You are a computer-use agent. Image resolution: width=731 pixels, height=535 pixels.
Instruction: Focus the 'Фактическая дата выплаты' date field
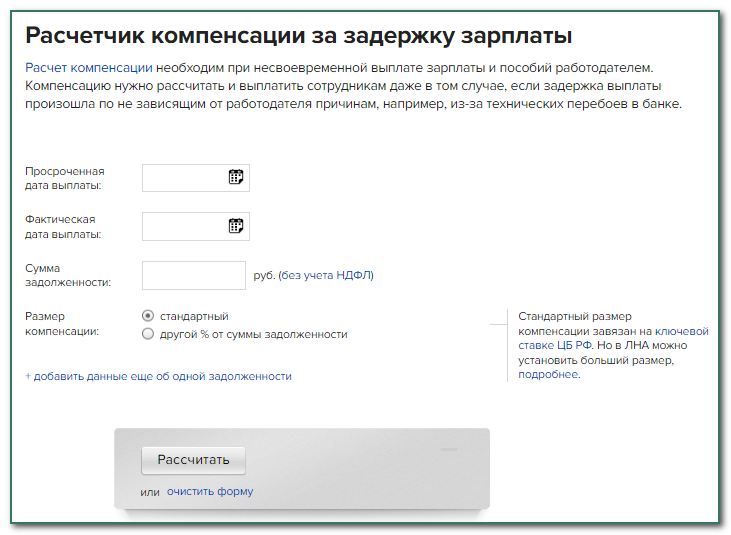point(184,226)
